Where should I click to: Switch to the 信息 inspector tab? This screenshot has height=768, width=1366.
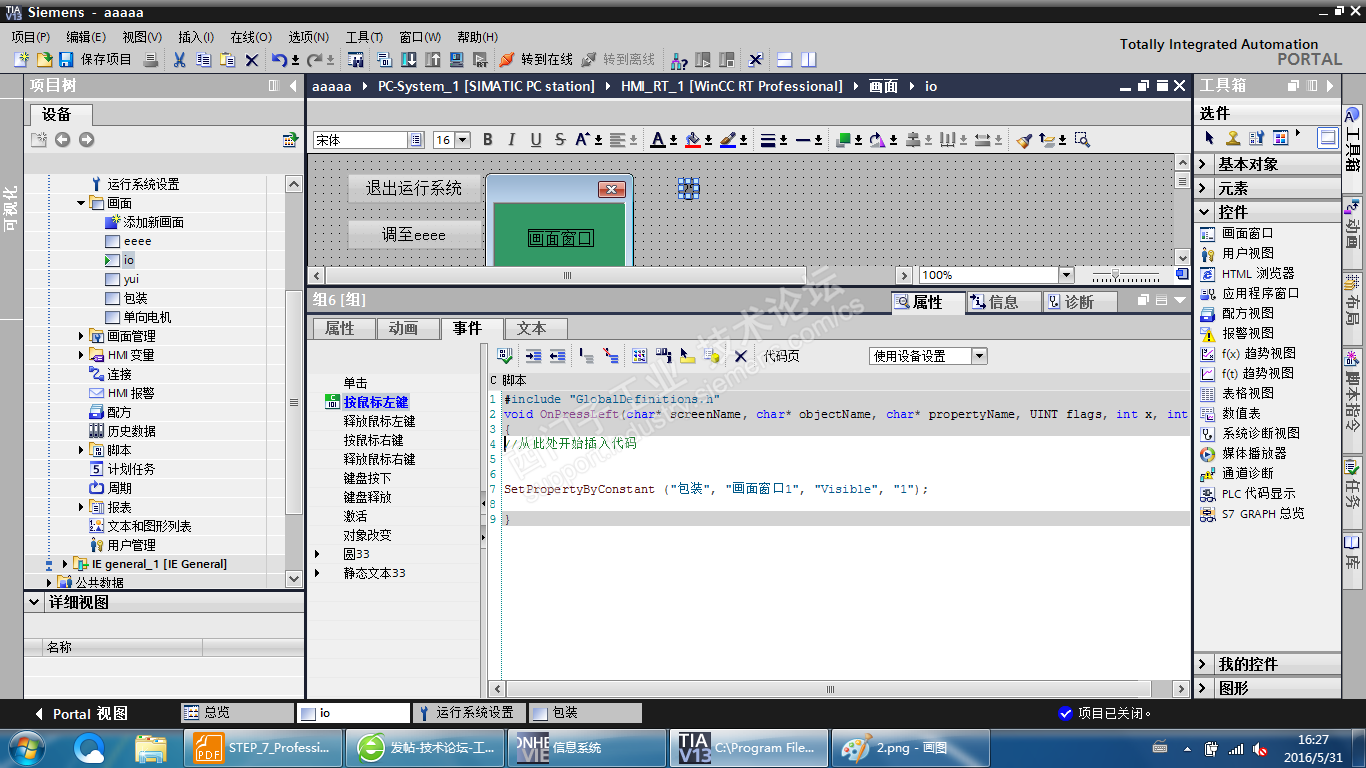click(x=1004, y=302)
